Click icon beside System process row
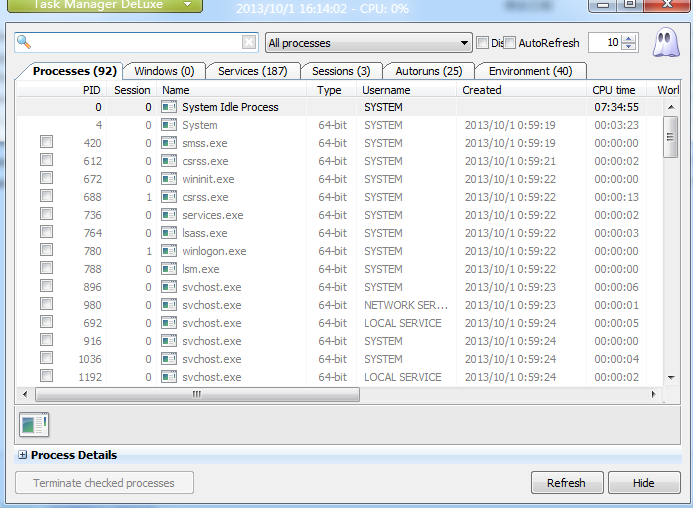Image resolution: width=693 pixels, height=508 pixels. point(169,125)
